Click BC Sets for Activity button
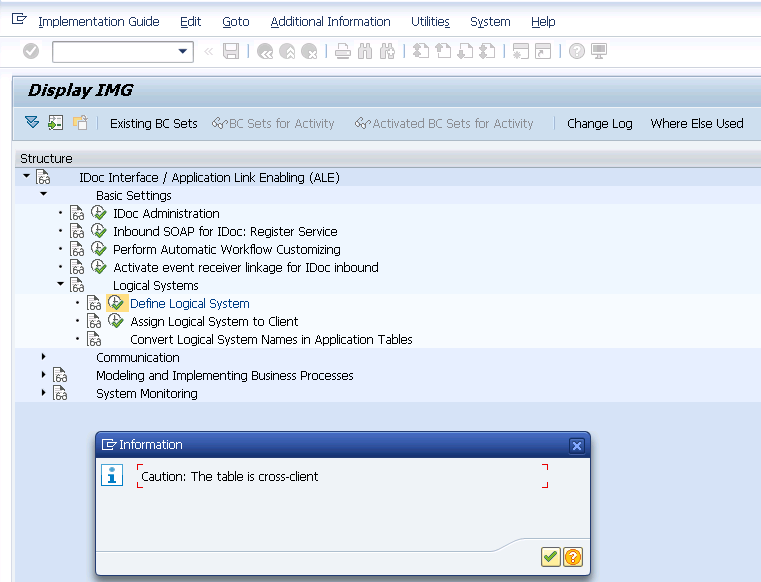The image size is (761, 582). pos(273,124)
